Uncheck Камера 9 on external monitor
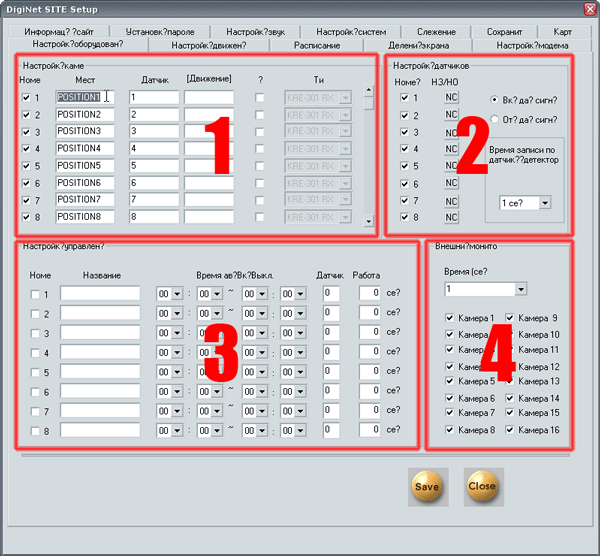Image resolution: width=600 pixels, height=556 pixels. pos(510,318)
